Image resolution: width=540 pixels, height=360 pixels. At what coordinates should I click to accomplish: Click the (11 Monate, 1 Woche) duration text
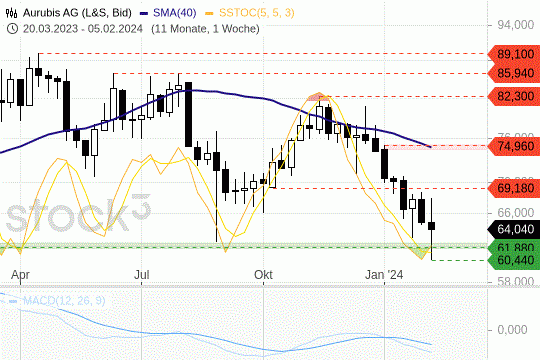click(x=205, y=29)
